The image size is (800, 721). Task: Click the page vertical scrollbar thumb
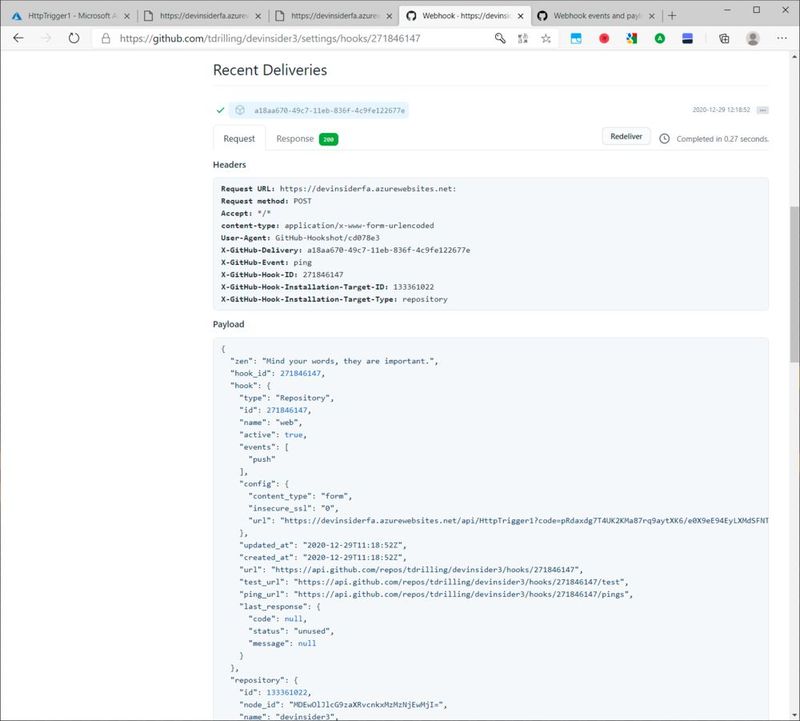coord(794,284)
